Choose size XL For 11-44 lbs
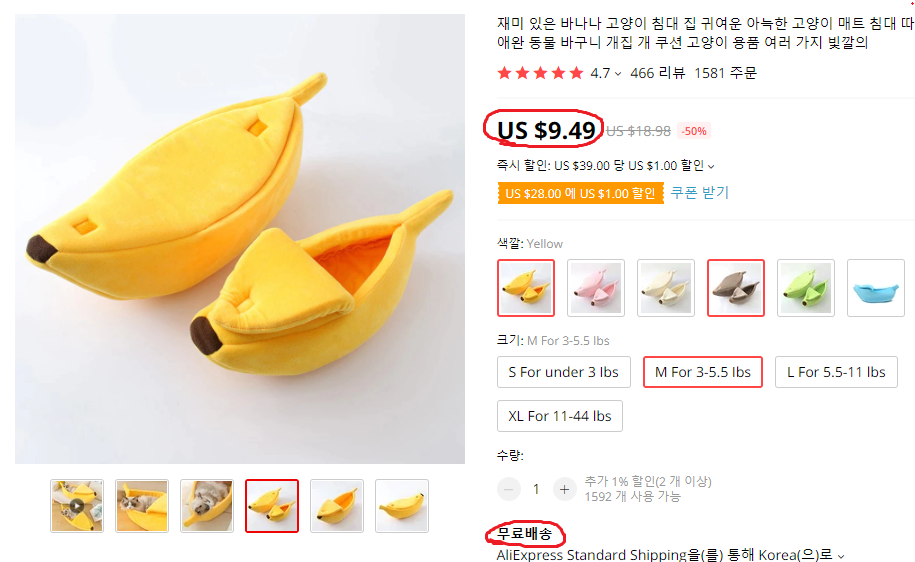 pyautogui.click(x=560, y=416)
